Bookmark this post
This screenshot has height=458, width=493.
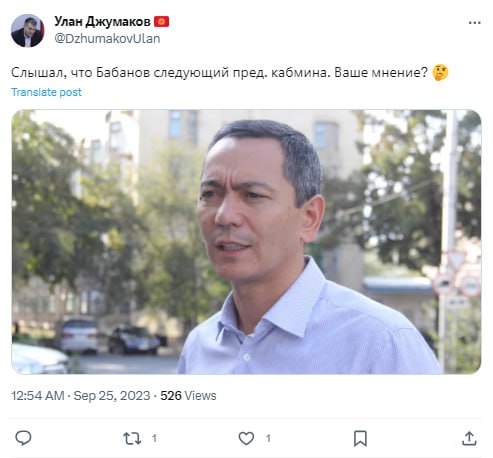[x=360, y=438]
